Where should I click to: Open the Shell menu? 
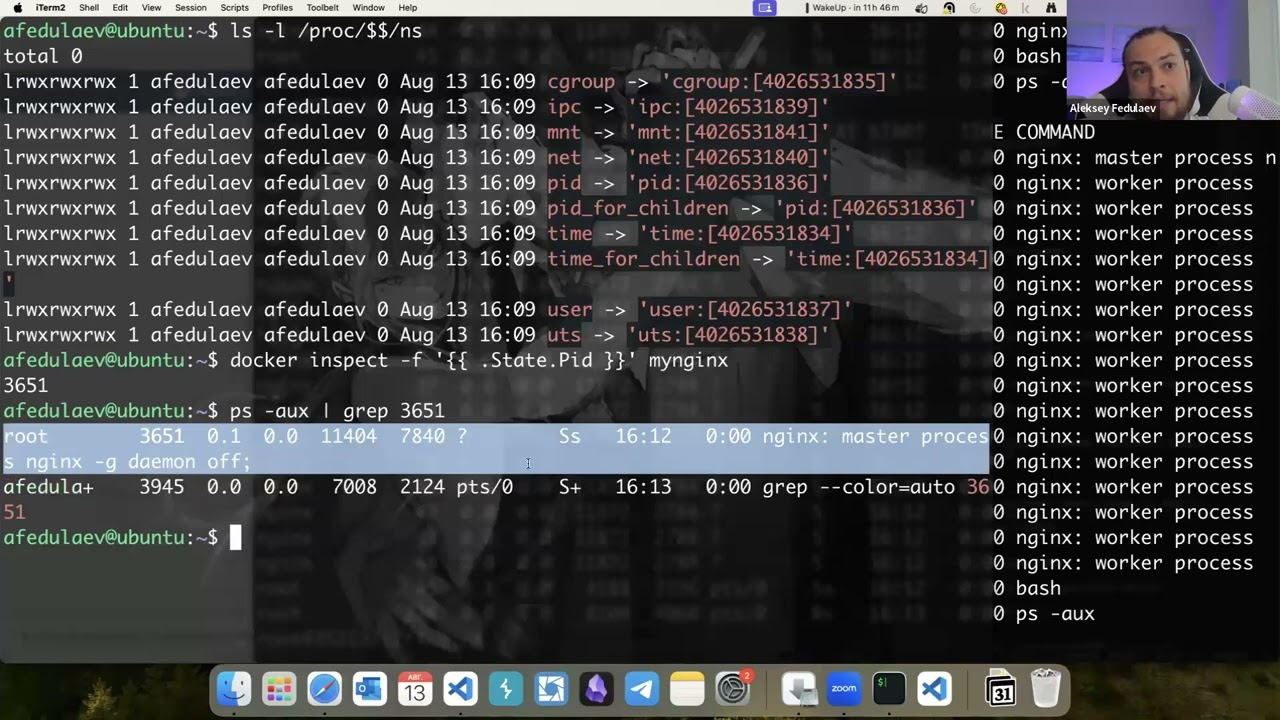point(89,8)
